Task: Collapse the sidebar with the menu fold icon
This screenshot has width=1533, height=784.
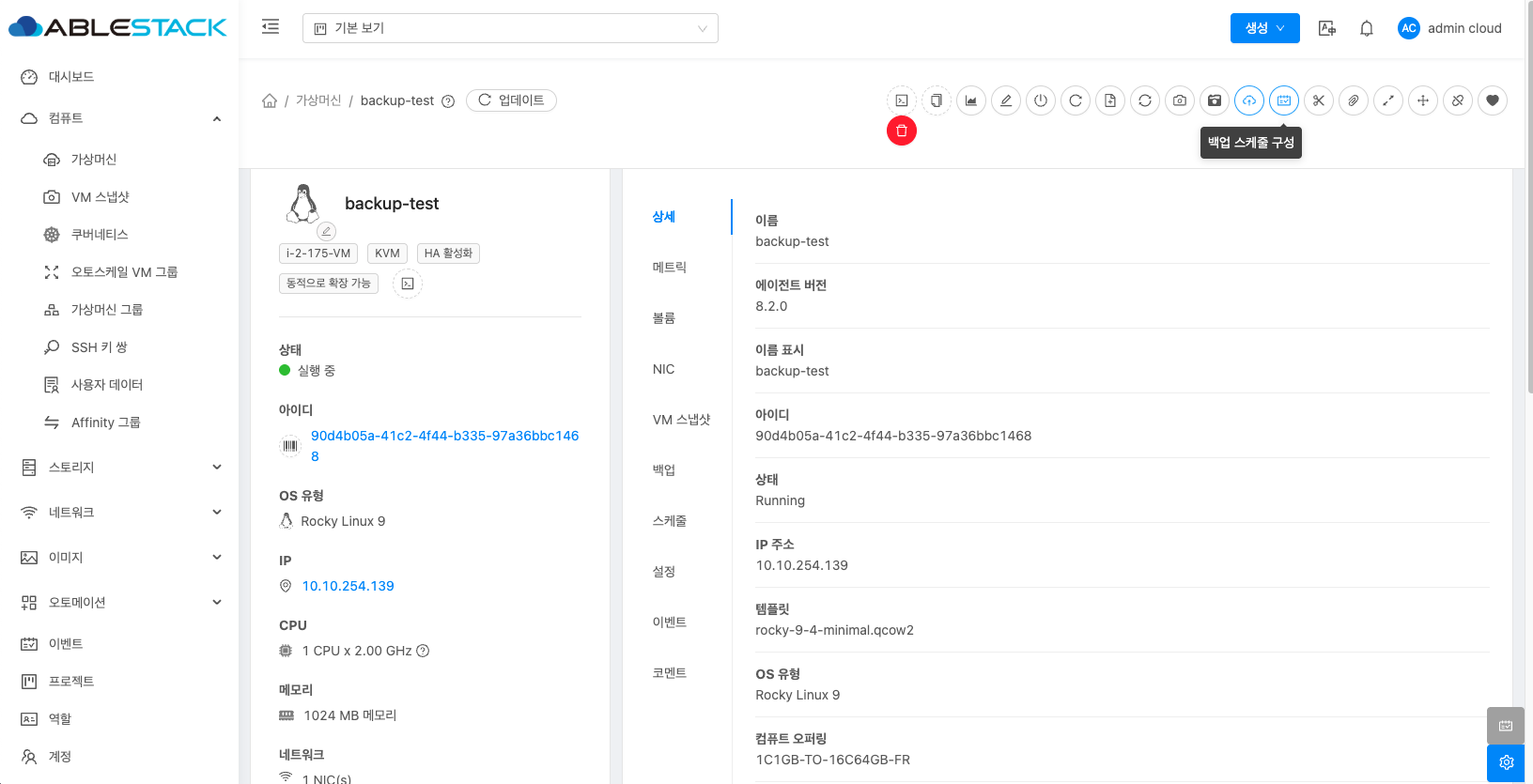Action: pos(271,27)
